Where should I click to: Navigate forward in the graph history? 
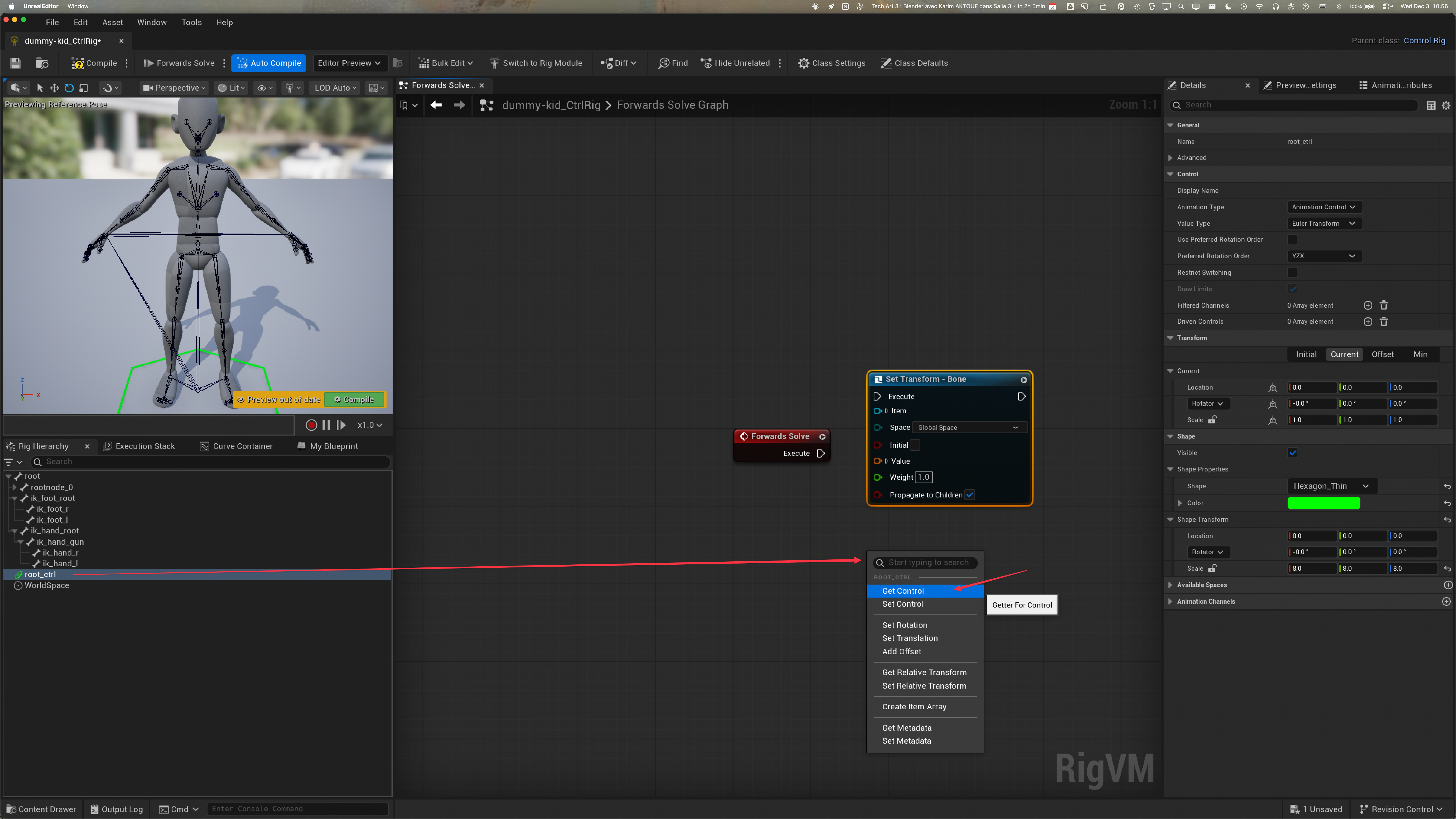pyautogui.click(x=460, y=105)
